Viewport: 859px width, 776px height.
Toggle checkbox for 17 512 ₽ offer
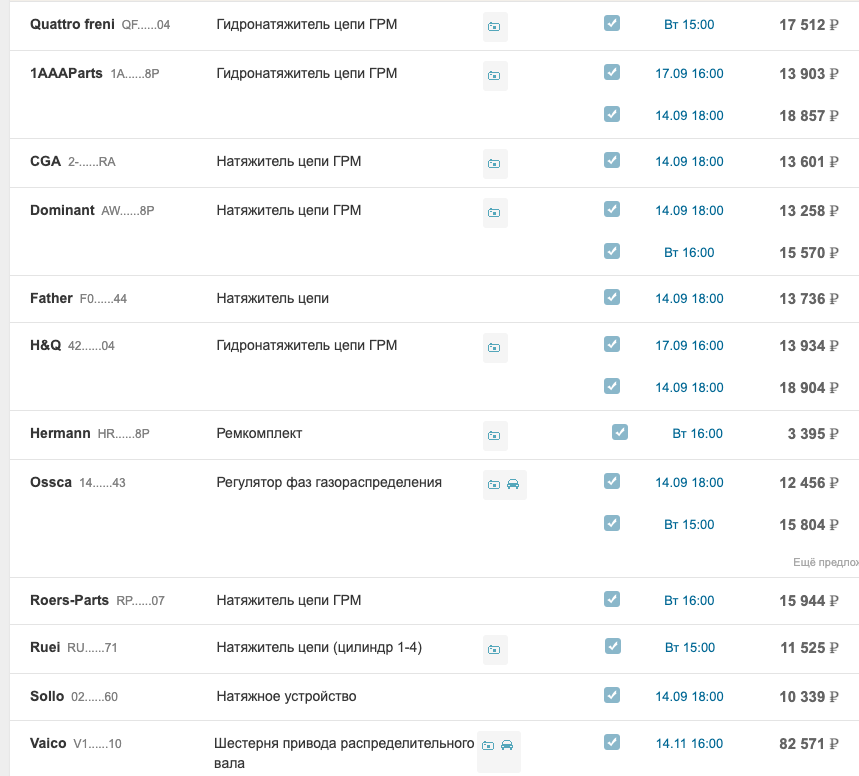[612, 23]
